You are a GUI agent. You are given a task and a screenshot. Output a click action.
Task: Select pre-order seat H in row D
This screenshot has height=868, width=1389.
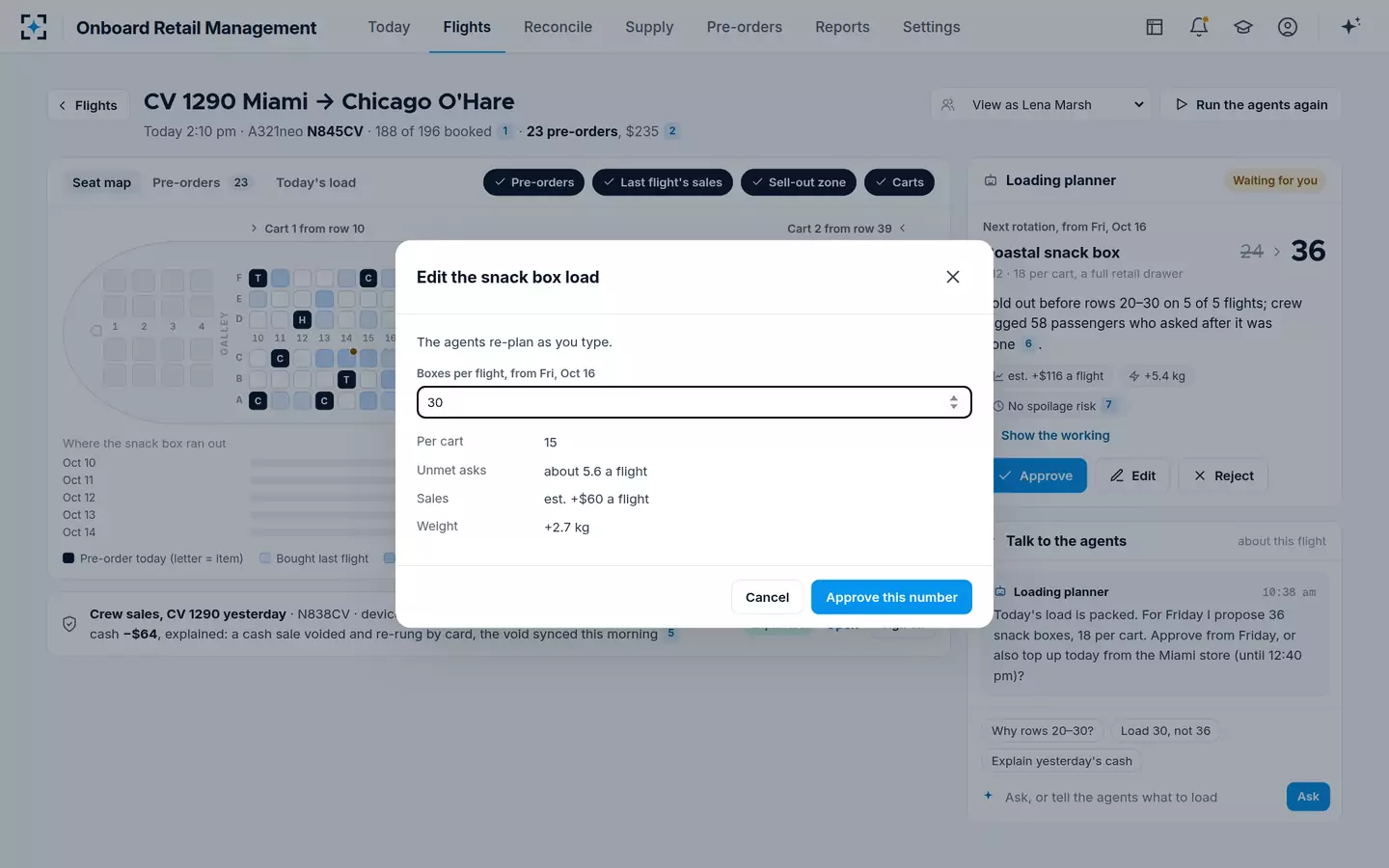click(x=302, y=319)
